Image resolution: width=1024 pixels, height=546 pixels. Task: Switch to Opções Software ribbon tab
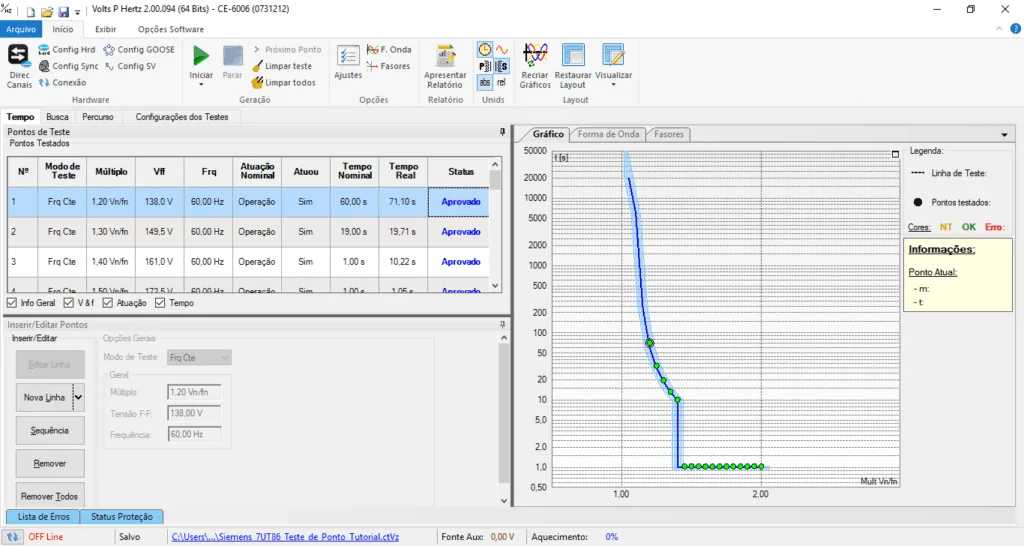click(170, 29)
